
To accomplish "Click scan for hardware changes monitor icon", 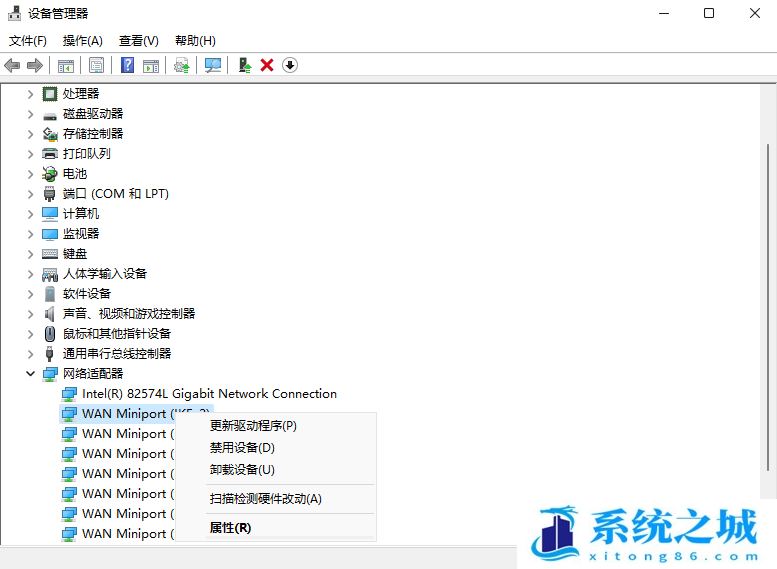I will [213, 65].
